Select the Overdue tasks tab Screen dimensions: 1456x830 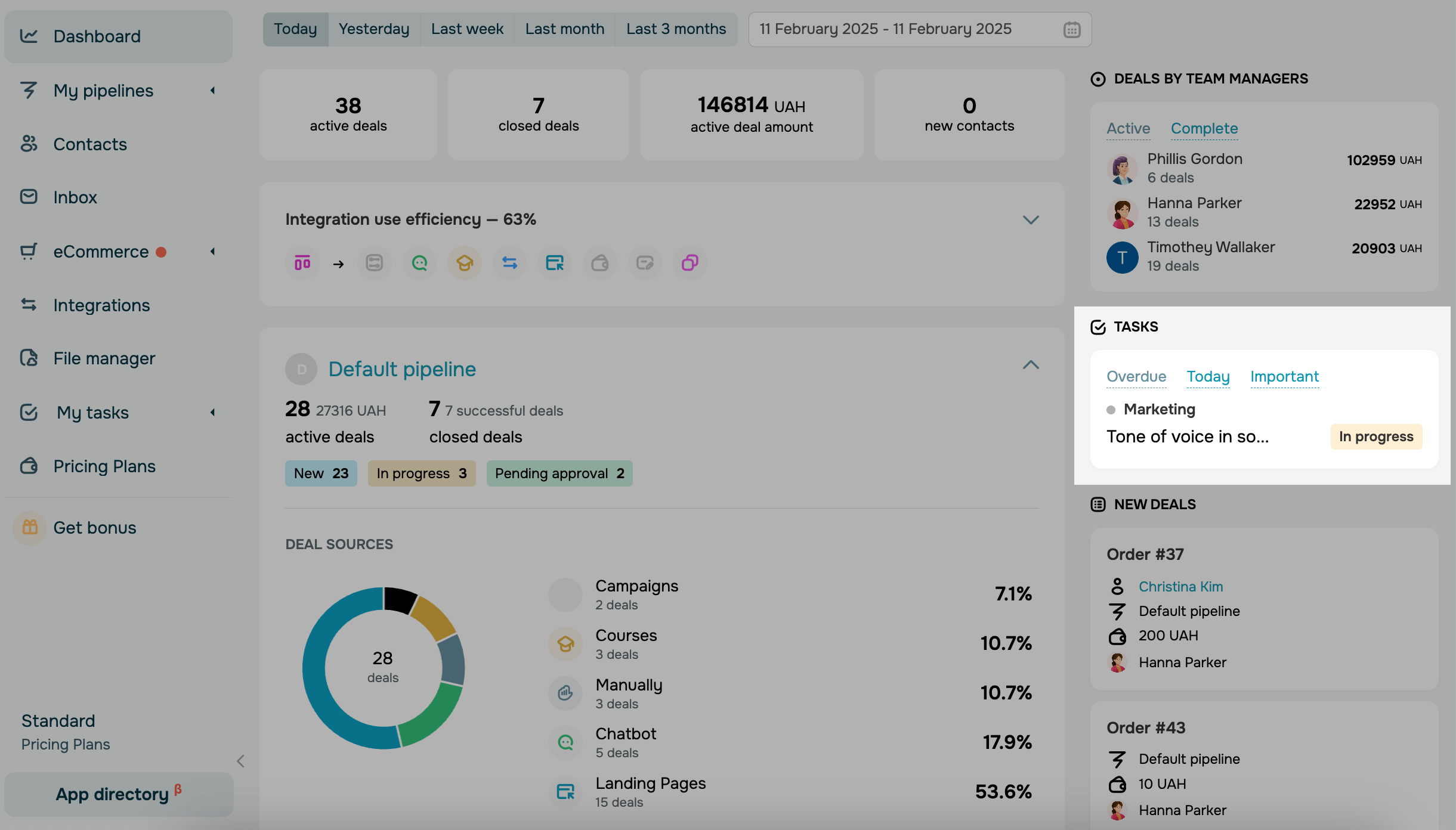click(x=1136, y=377)
